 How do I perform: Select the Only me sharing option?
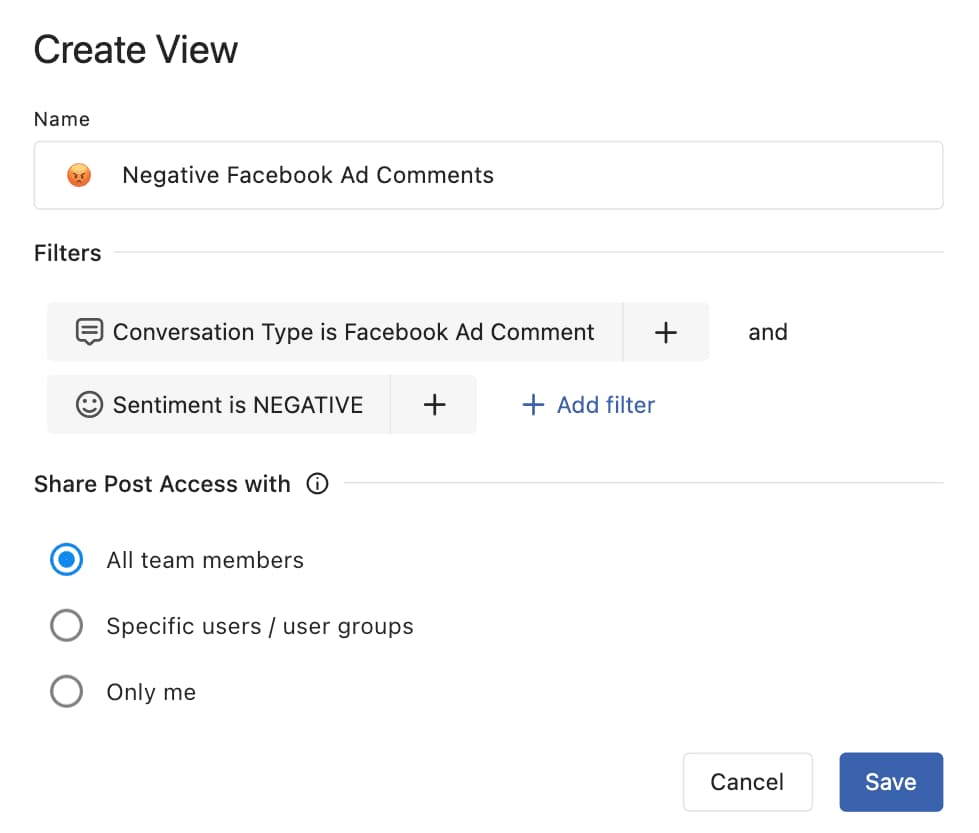pos(66,691)
